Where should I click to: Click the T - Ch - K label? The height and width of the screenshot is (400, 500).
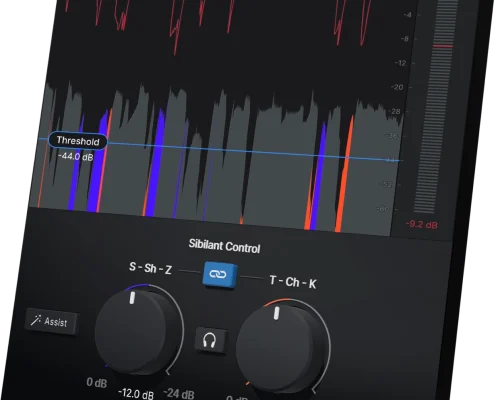[293, 282]
